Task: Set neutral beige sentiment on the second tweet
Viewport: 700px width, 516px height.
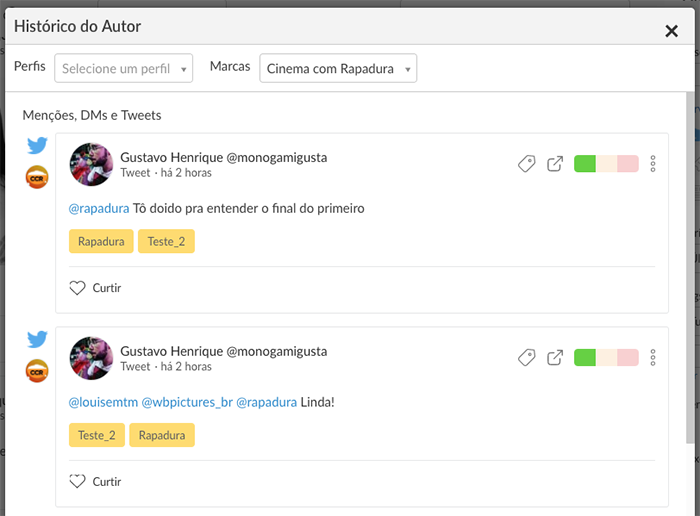Action: click(x=607, y=357)
